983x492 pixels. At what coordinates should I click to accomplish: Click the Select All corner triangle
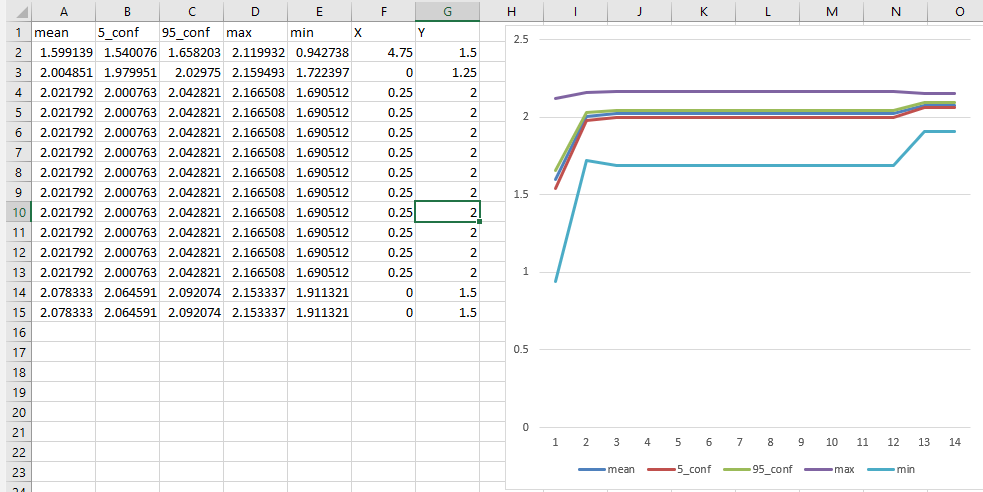[16, 11]
